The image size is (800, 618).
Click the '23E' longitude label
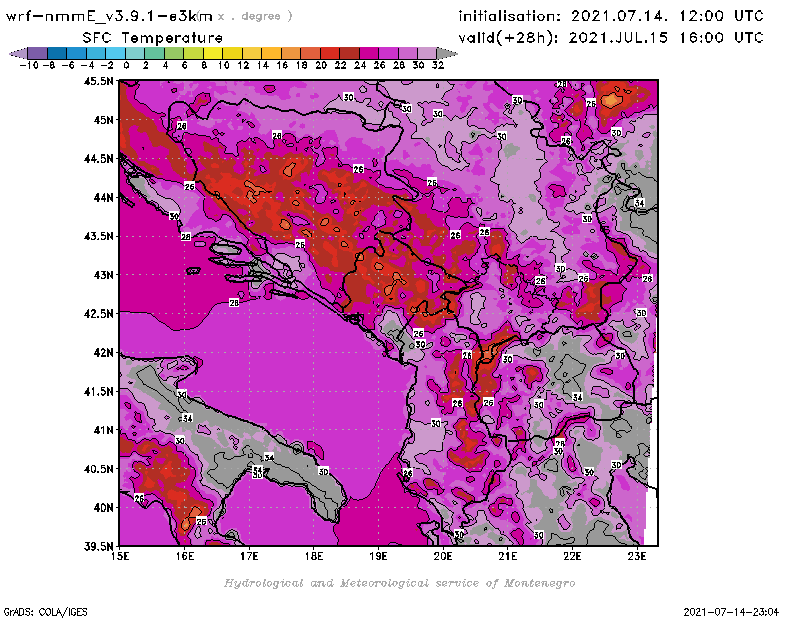[x=637, y=556]
